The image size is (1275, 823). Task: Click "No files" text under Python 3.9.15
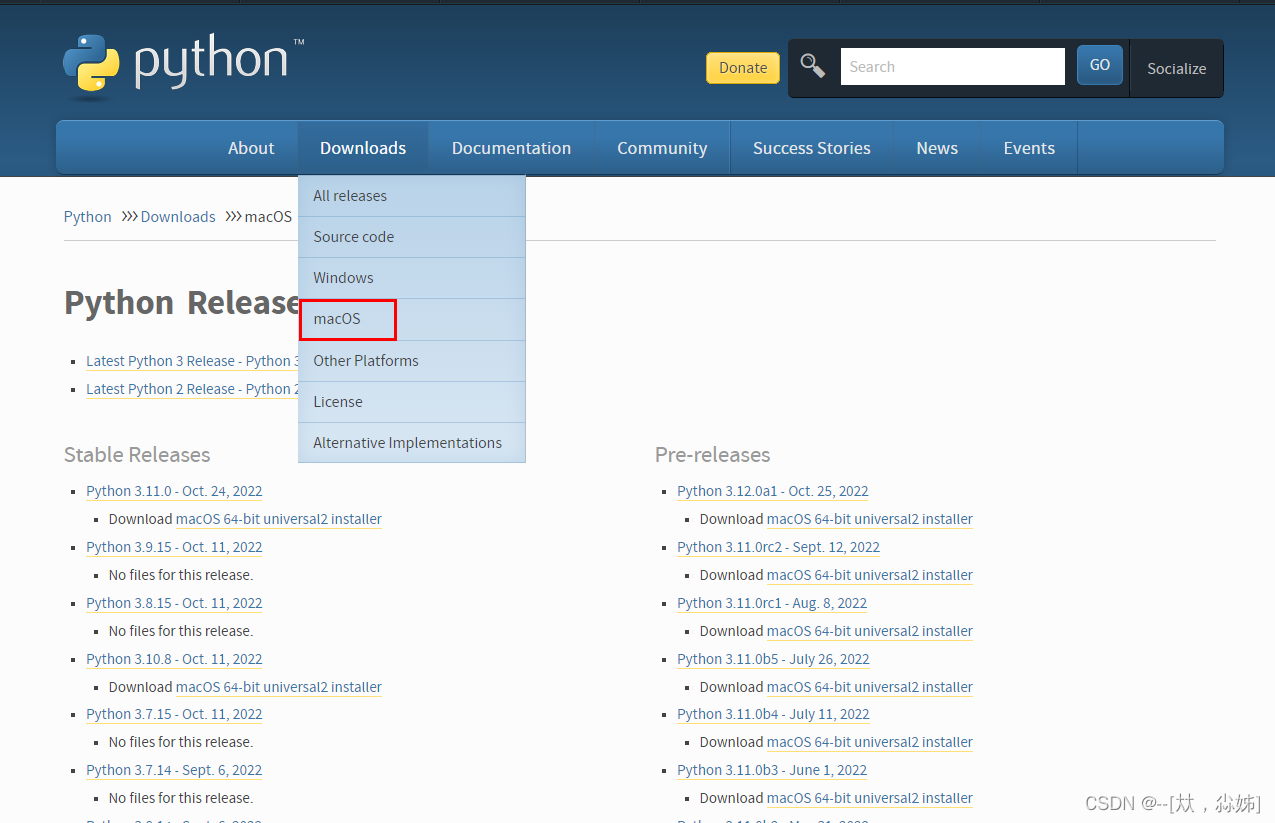pos(181,575)
